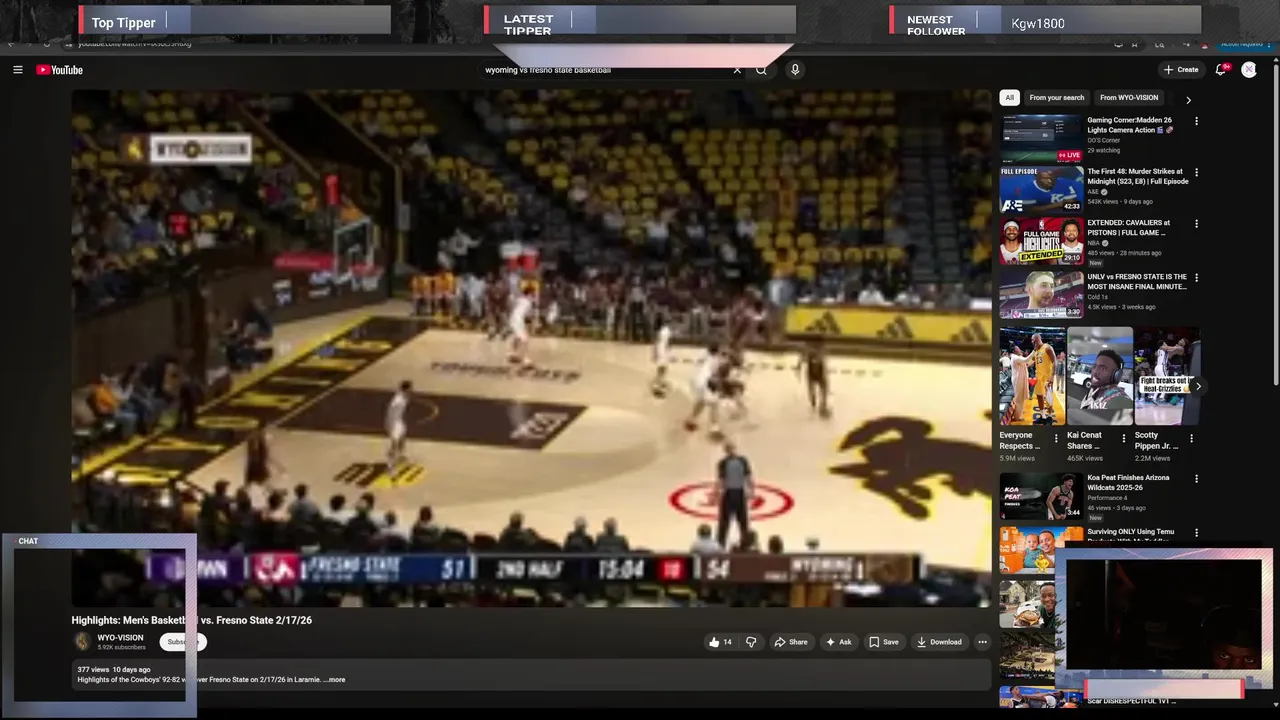Viewport: 1280px width, 720px height.
Task: Open the UNLV vs Fresno State thumbnail
Action: coord(1042,295)
